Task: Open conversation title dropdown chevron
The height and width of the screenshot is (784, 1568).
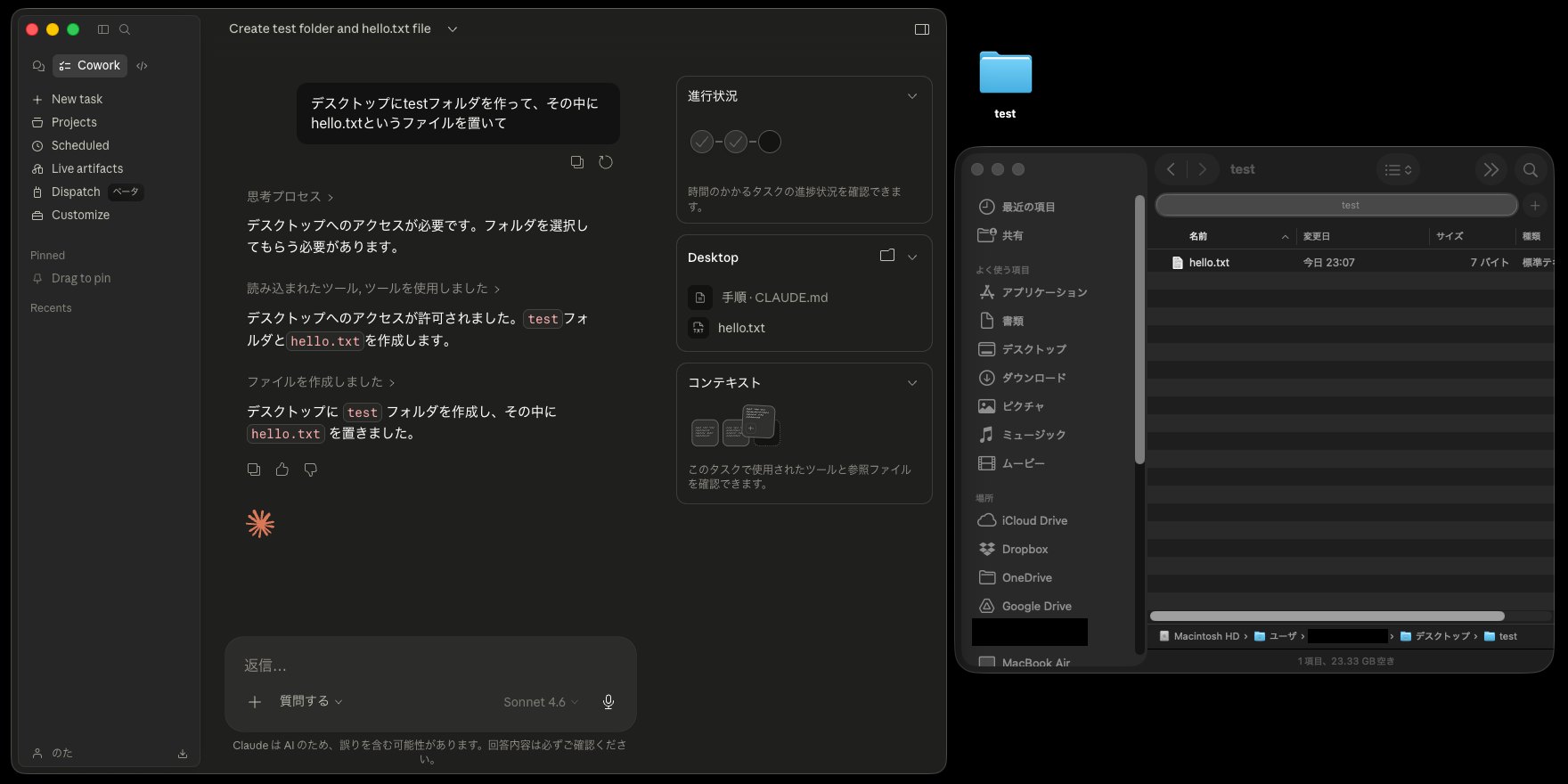Action: pyautogui.click(x=453, y=29)
